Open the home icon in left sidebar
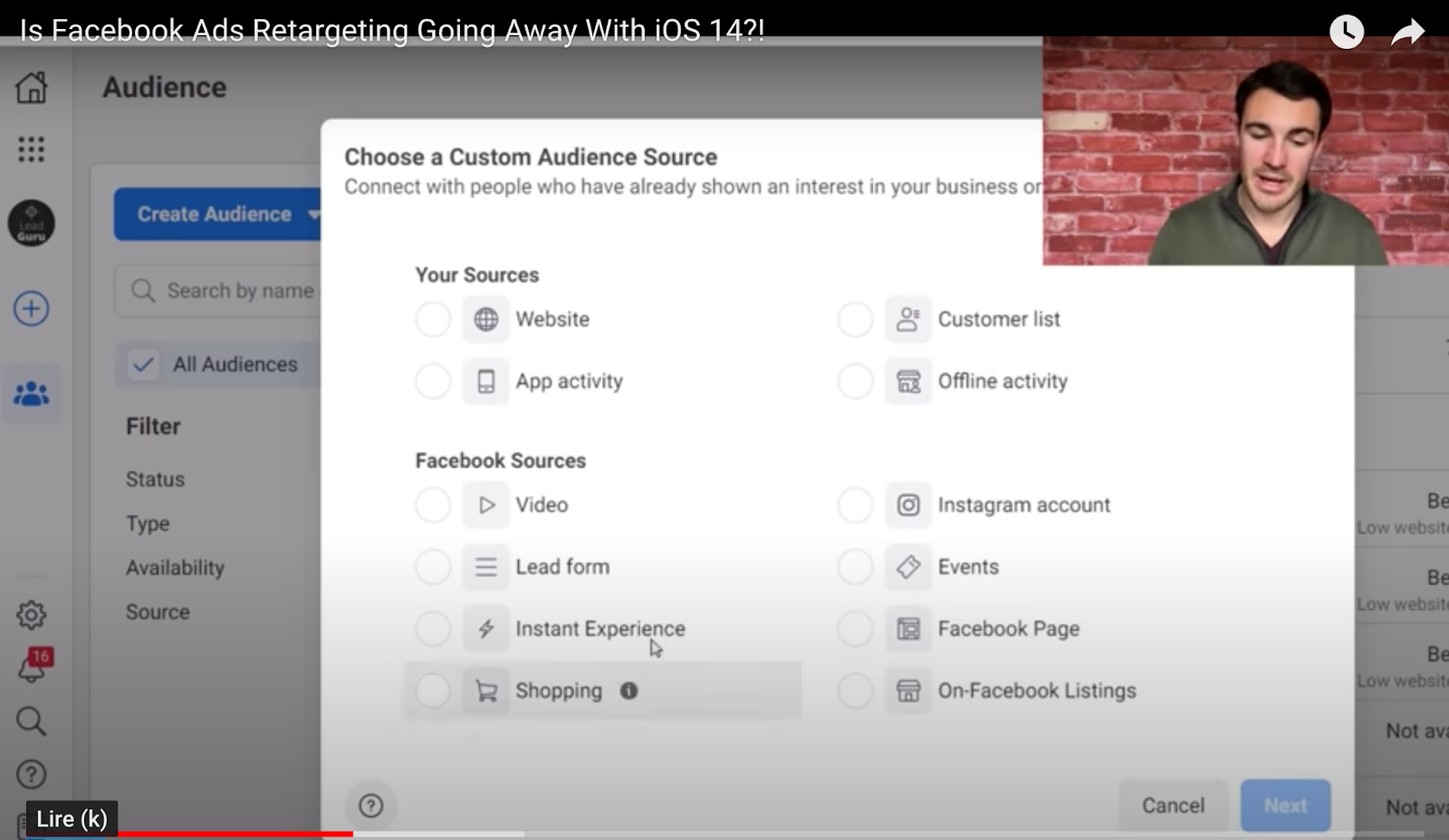 coord(32,87)
